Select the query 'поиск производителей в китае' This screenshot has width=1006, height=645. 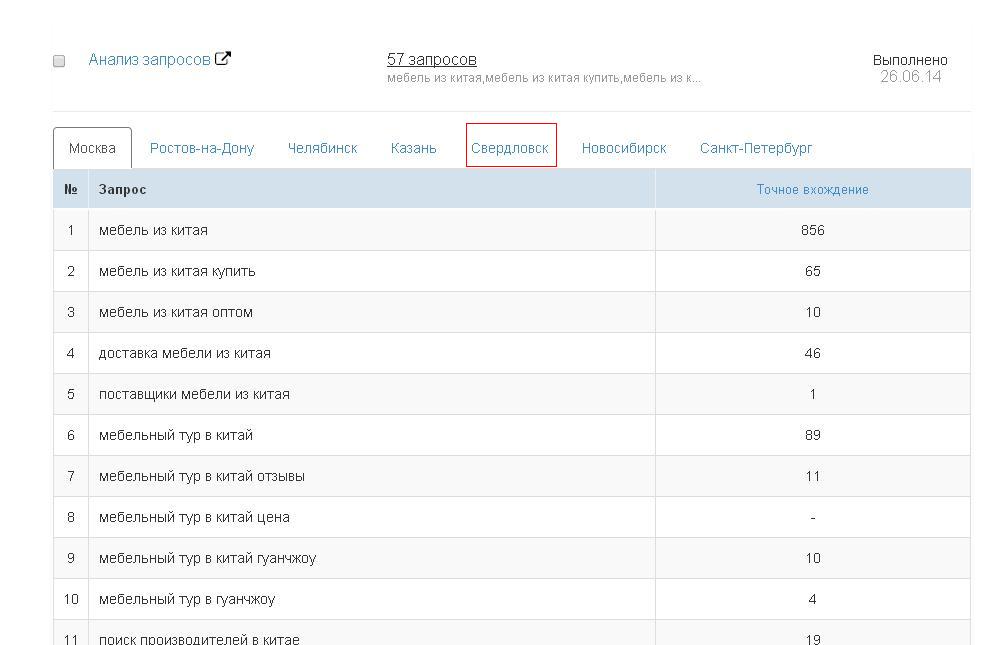pos(199,639)
